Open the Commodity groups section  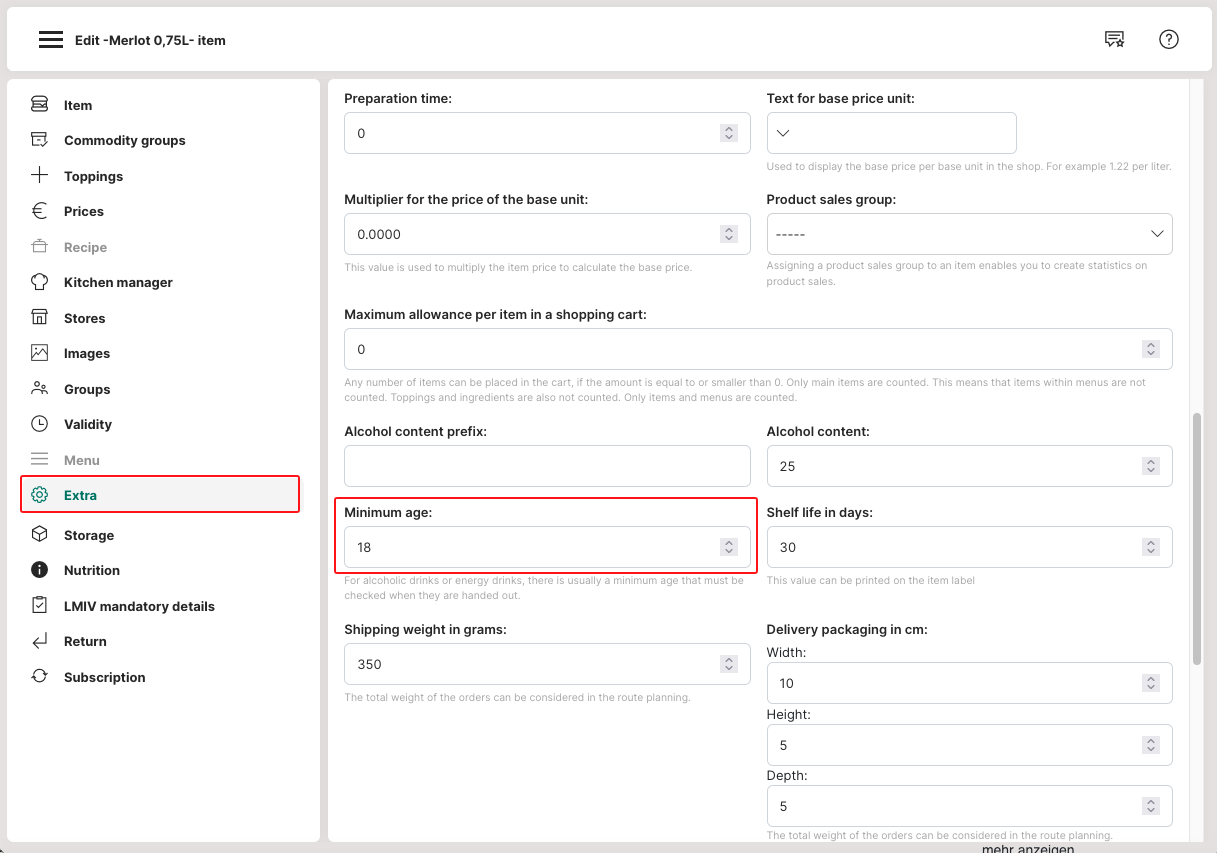[124, 140]
